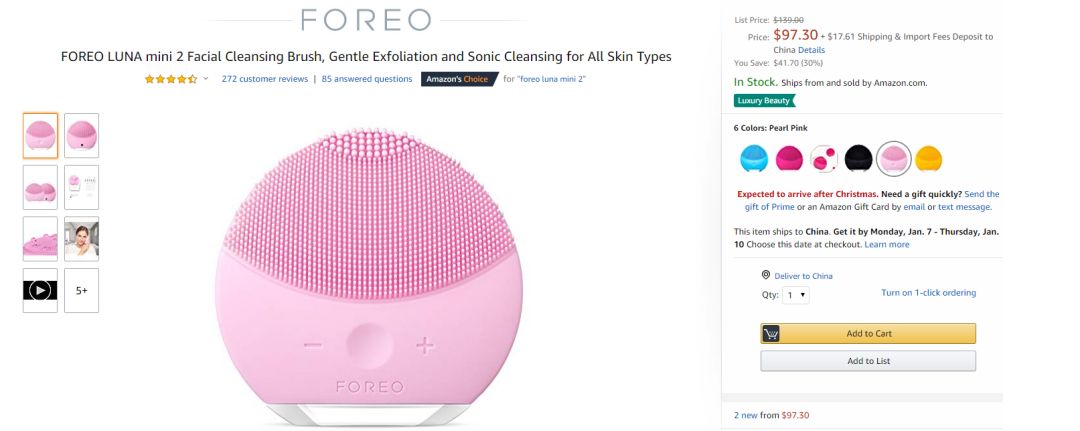The height and width of the screenshot is (431, 1080).
Task: Open the Qty quantity dropdown
Action: pos(797,295)
